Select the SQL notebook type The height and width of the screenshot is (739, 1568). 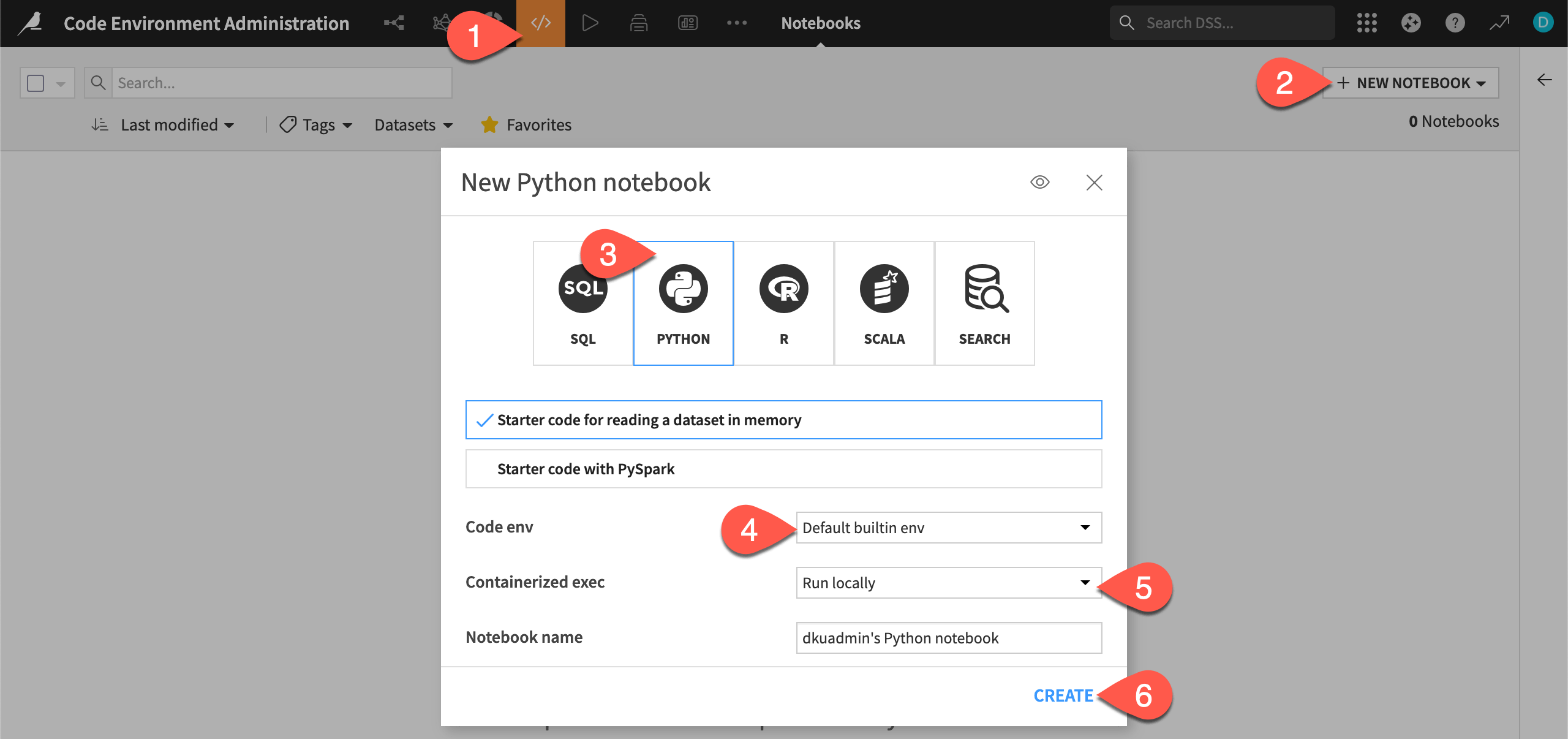582,303
